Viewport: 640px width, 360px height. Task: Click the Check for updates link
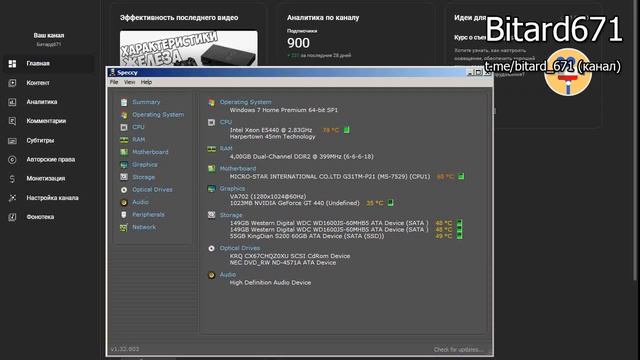tap(458, 349)
